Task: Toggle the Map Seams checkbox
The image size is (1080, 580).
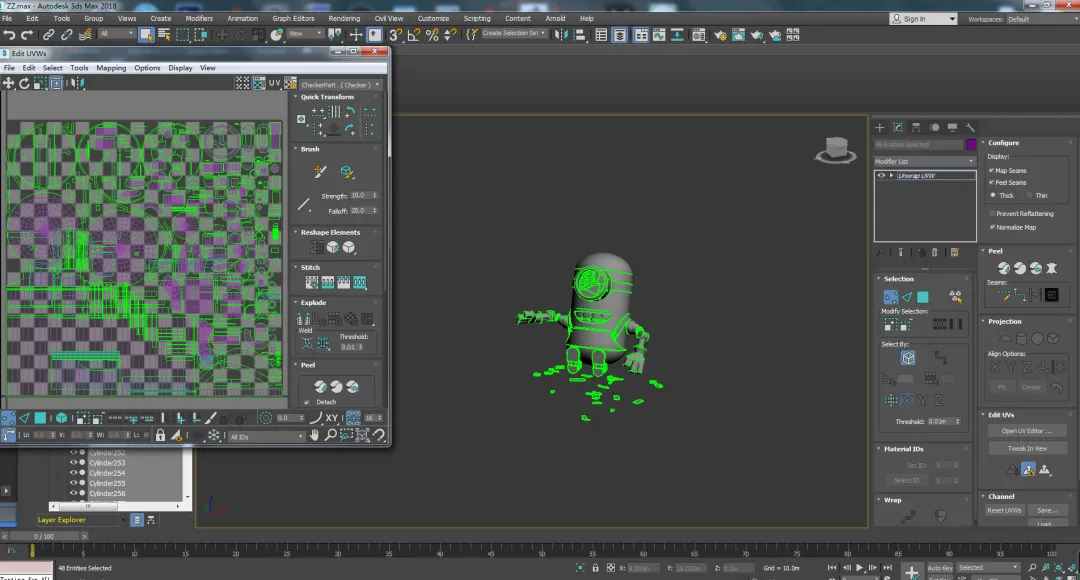Action: (991, 171)
